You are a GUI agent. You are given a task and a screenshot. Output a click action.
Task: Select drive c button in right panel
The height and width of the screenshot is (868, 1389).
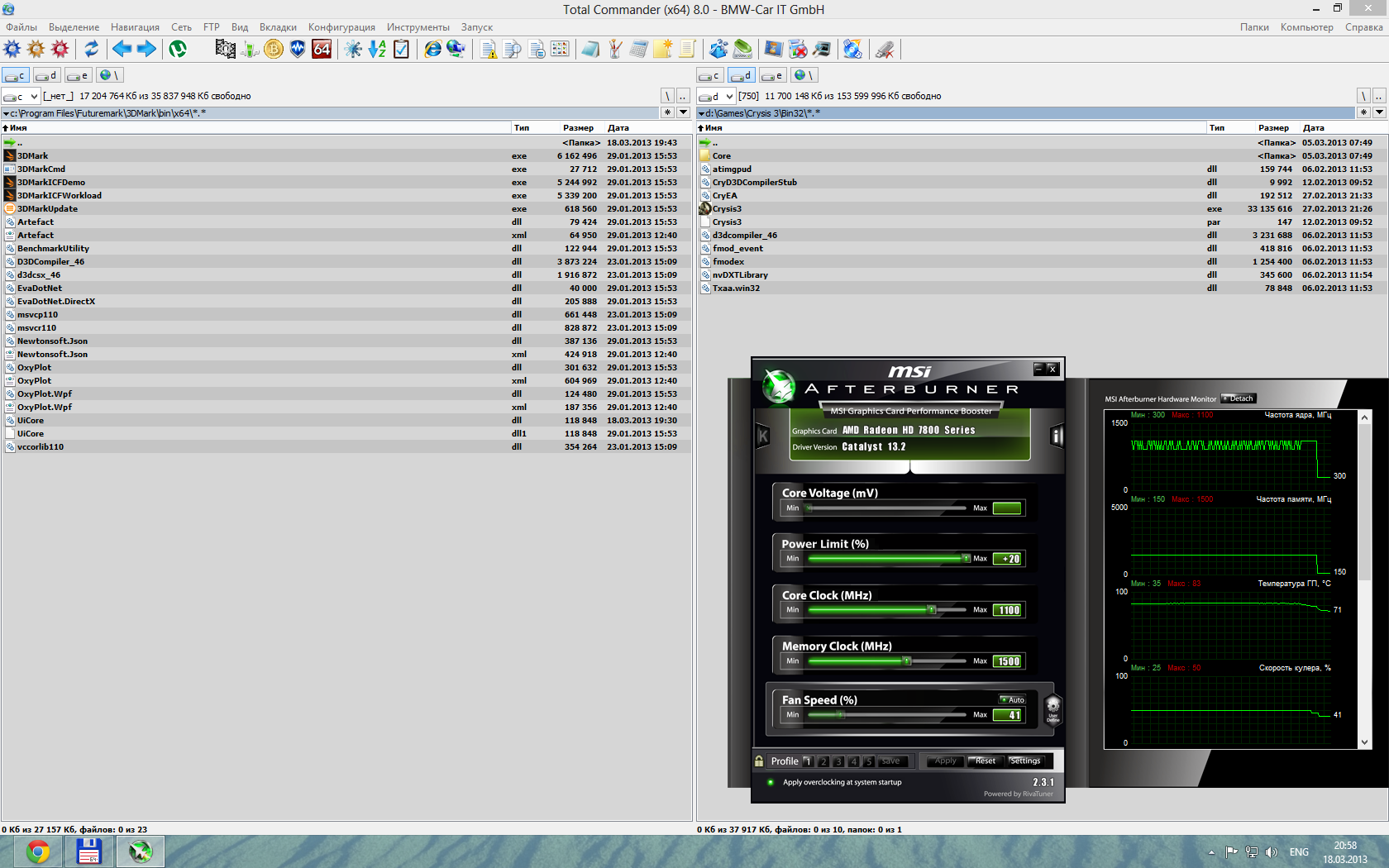709,75
